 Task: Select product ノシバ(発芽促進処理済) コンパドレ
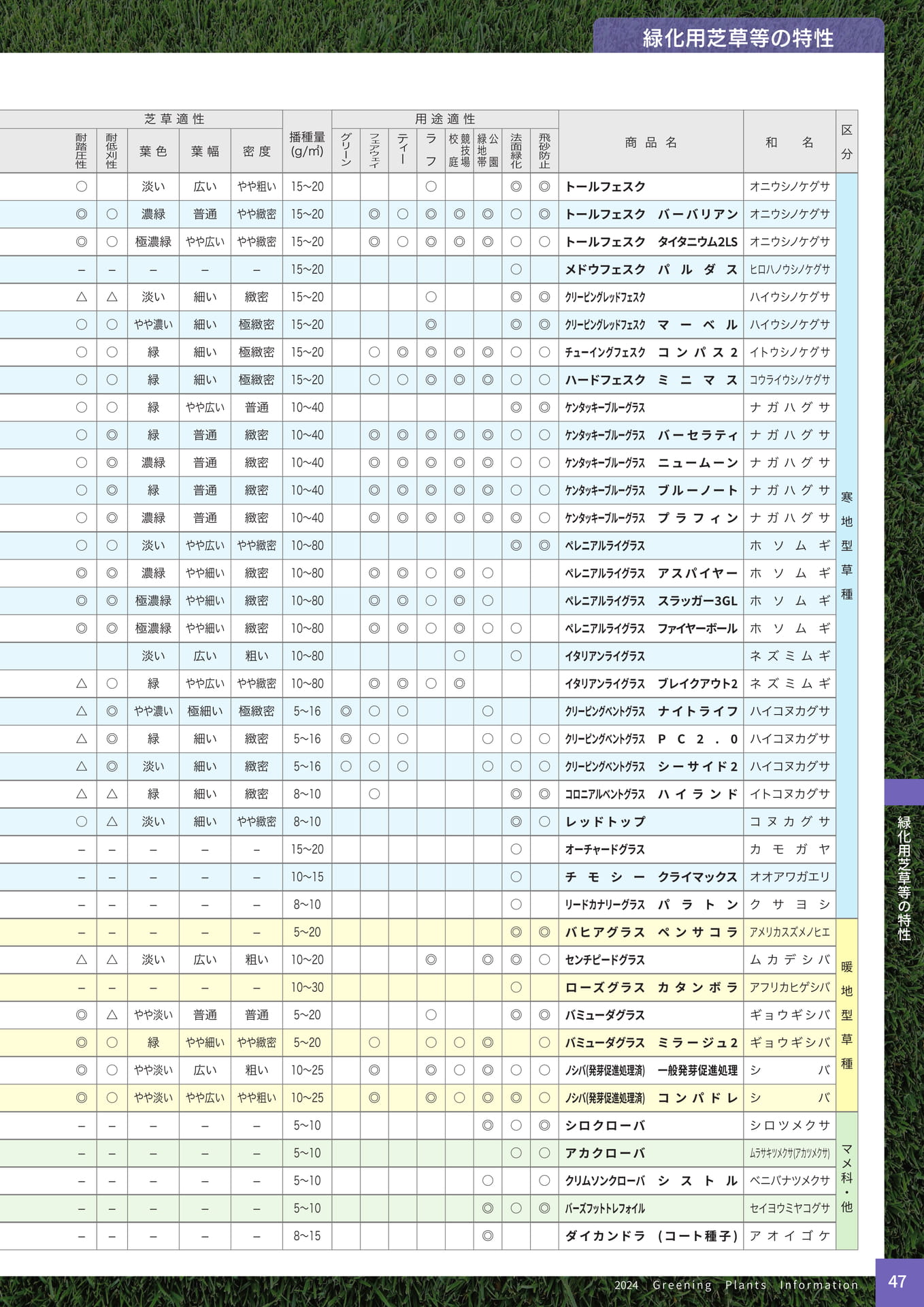651,1098
